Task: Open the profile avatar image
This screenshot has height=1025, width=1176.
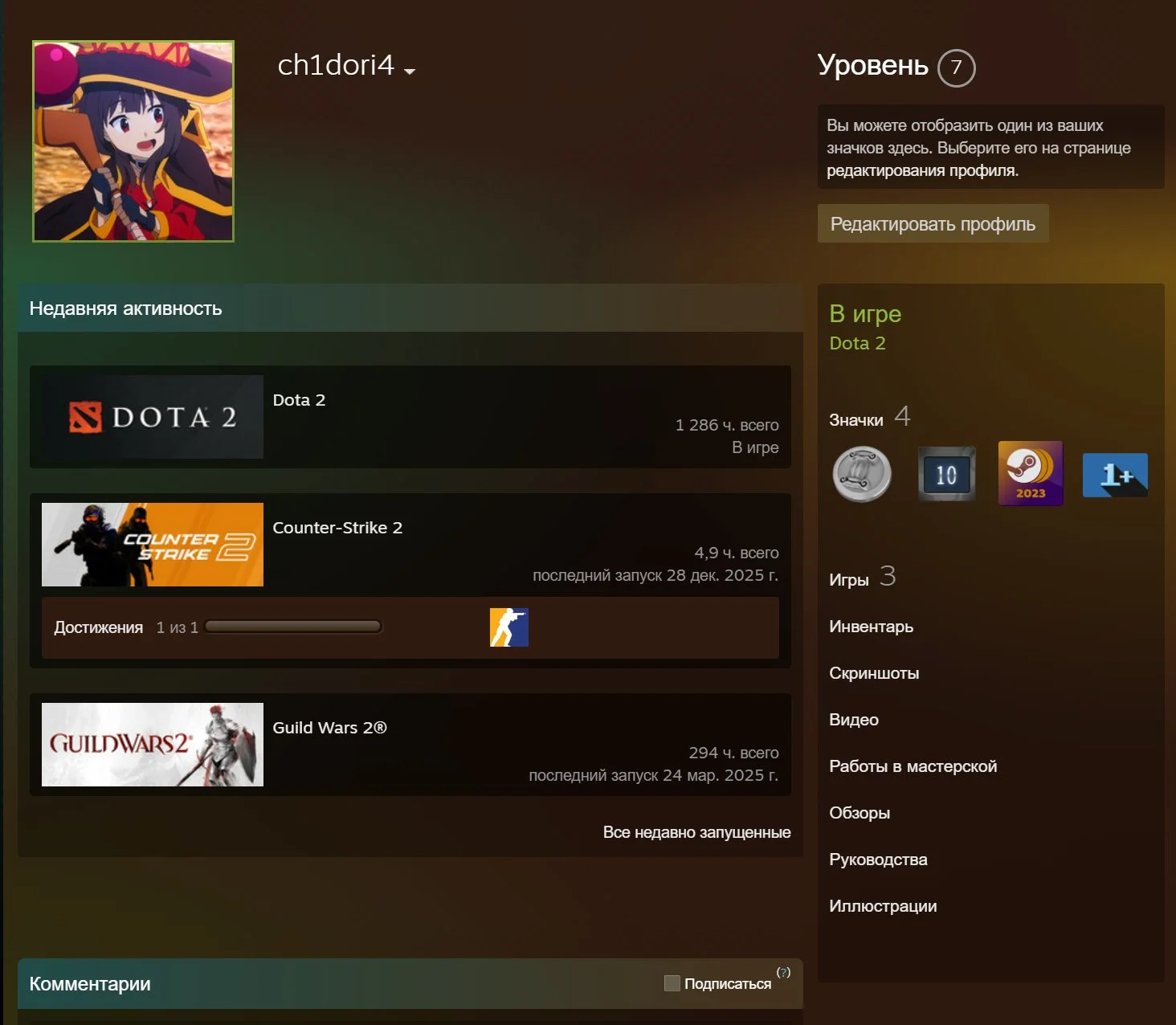Action: (133, 141)
